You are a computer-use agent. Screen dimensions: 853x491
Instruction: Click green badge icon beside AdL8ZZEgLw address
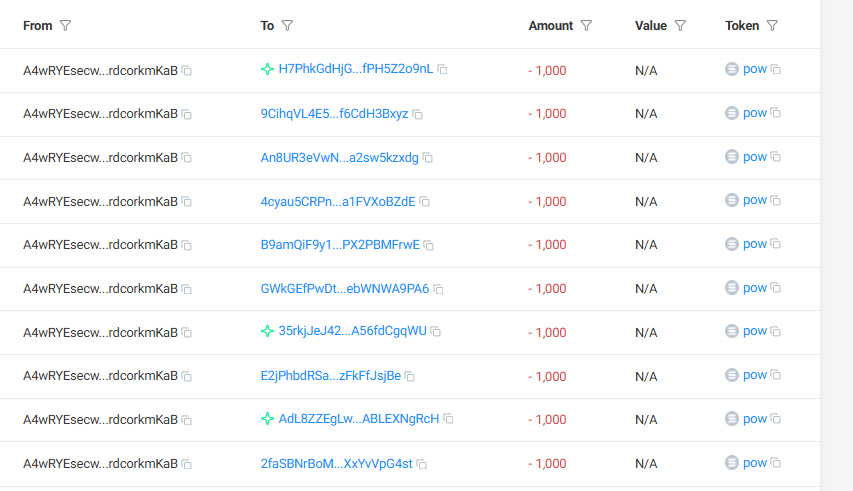(x=267, y=419)
